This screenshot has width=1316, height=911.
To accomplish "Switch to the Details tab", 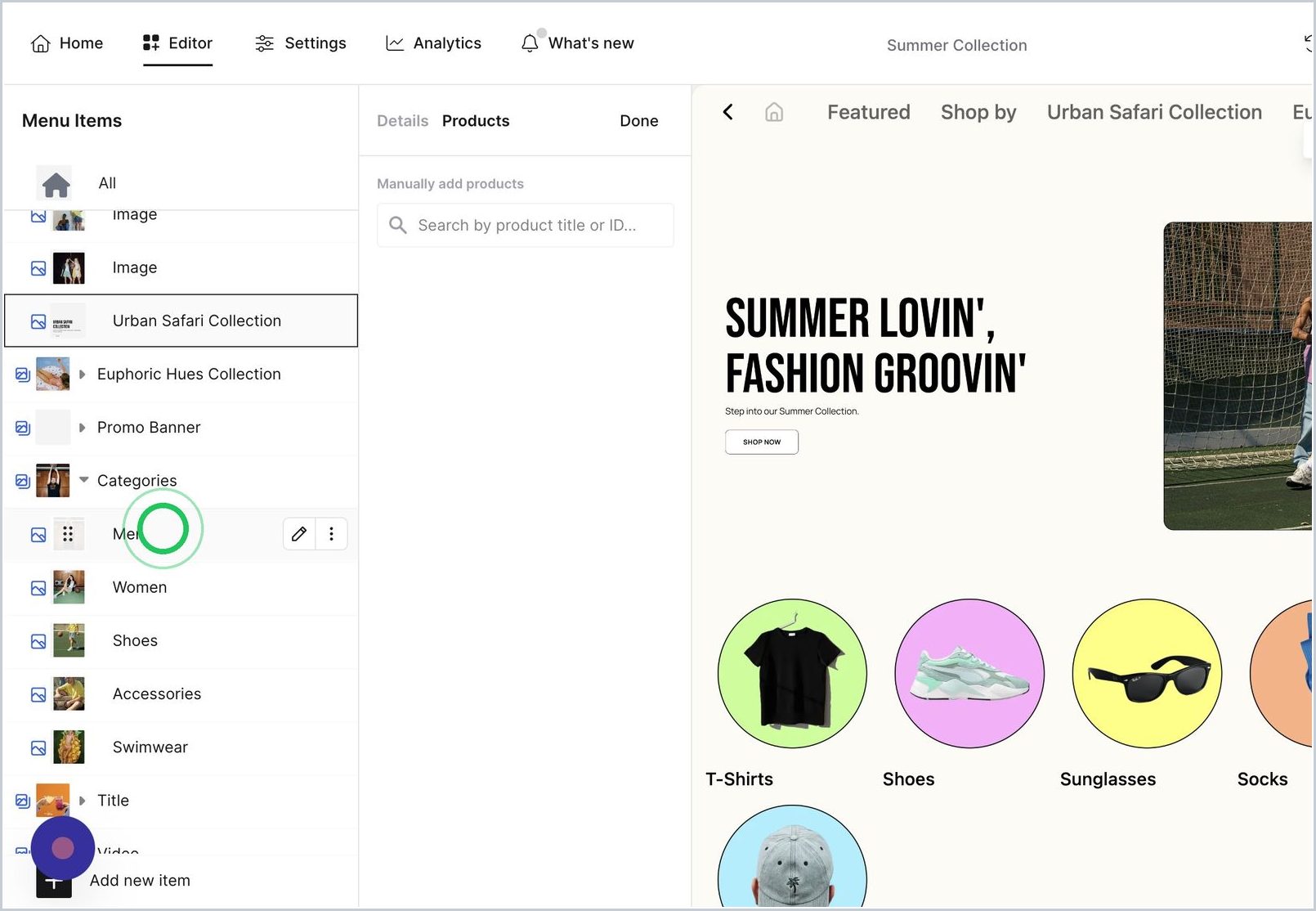I will [402, 121].
